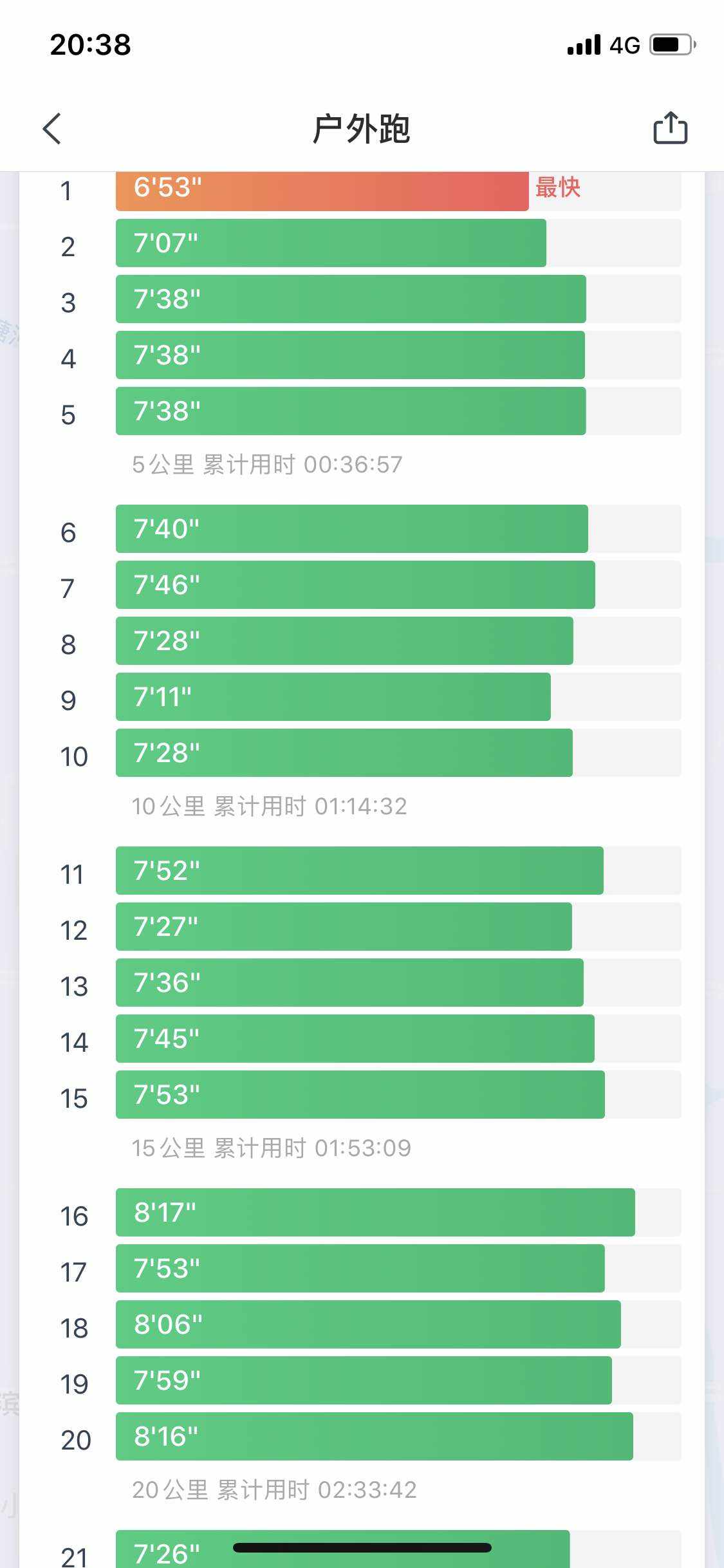Tap the 15公里 cumulative time summary
724x1568 pixels.
tap(271, 1148)
